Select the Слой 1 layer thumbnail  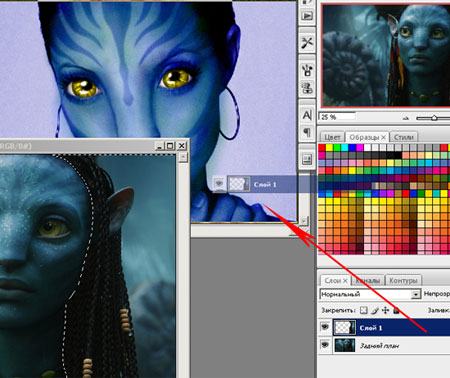(x=345, y=327)
